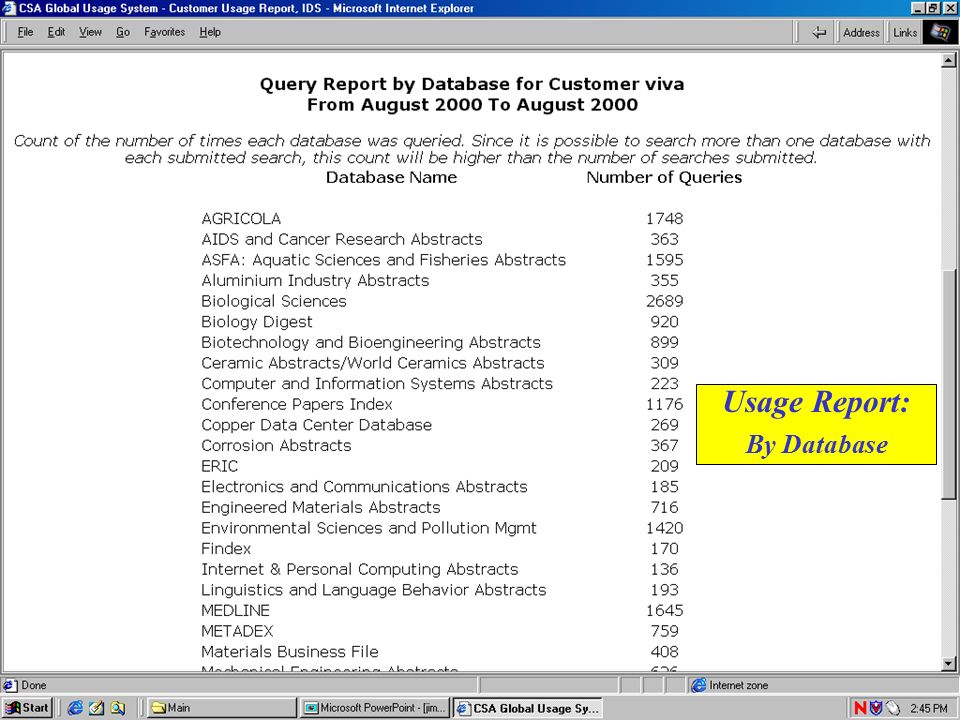
Task: Click the shield tray icon
Action: 876,708
